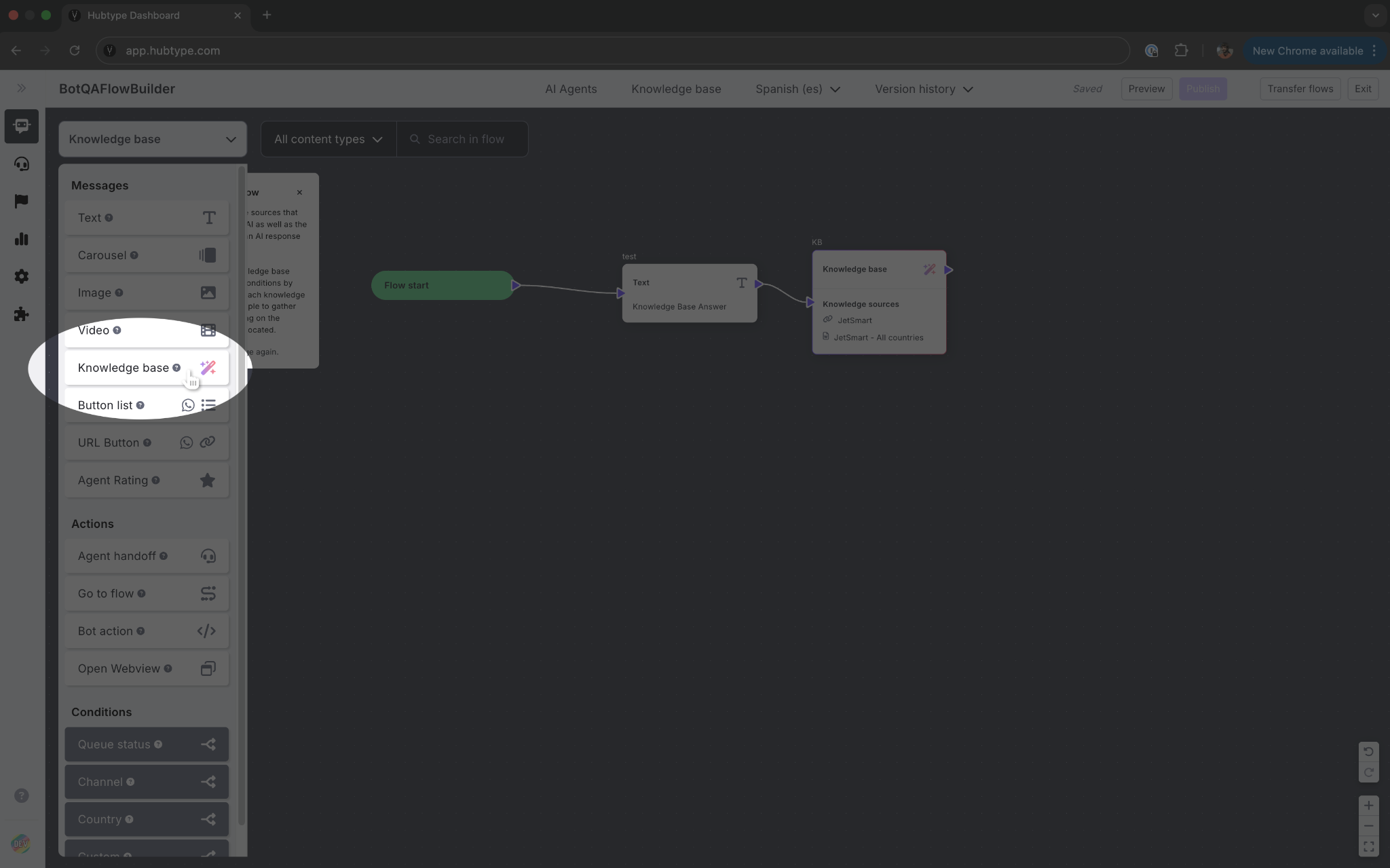
Task: Open the headset support icon in sidebar
Action: (22, 164)
